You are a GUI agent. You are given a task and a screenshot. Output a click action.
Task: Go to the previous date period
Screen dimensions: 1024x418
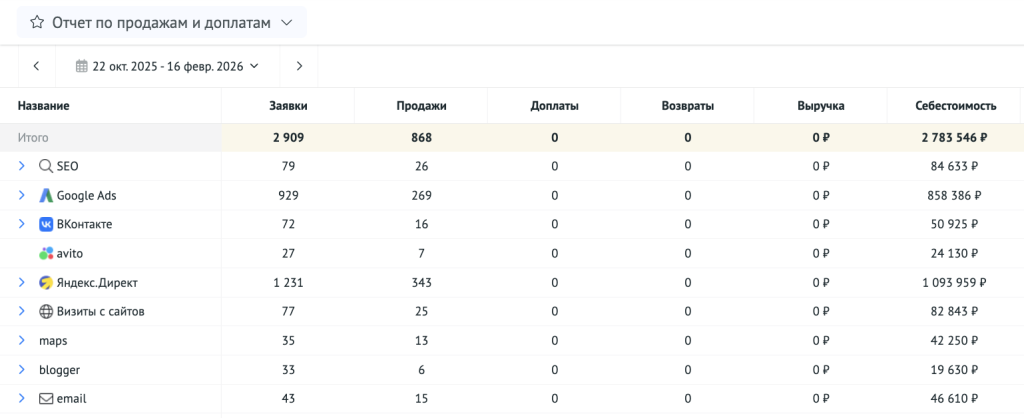point(36,66)
